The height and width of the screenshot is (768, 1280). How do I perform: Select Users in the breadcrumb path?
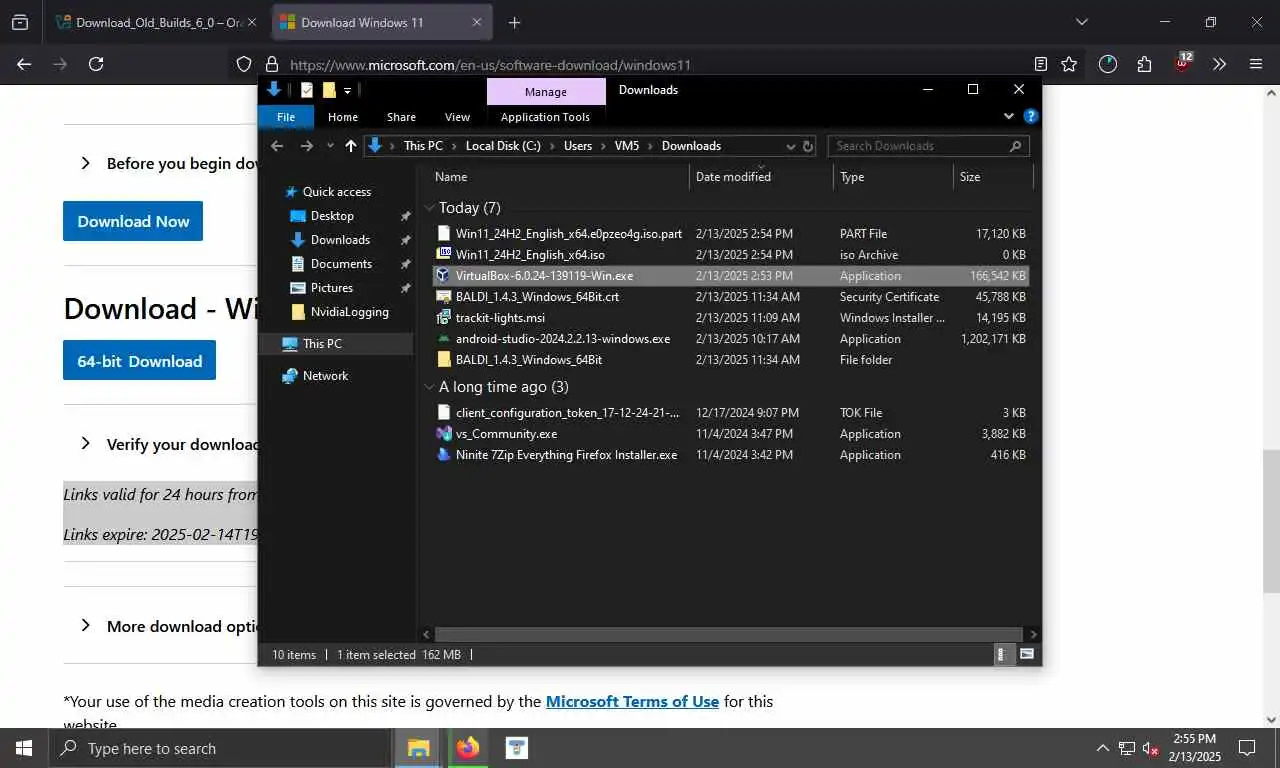click(x=578, y=146)
